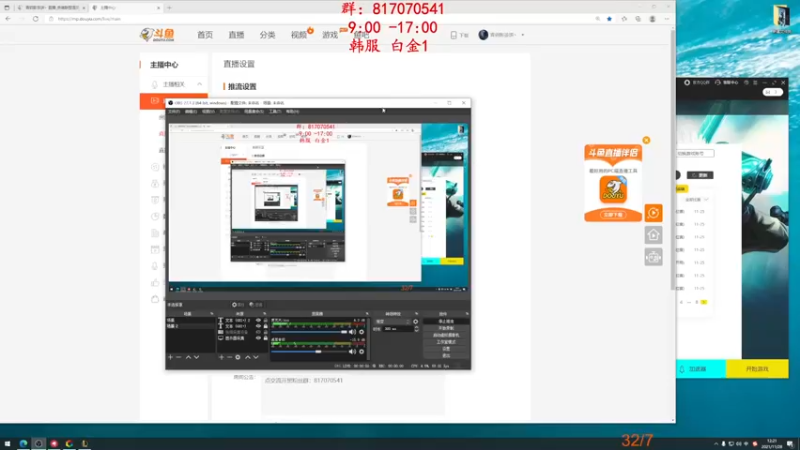Toggle visibility of the second text source

click(x=258, y=326)
